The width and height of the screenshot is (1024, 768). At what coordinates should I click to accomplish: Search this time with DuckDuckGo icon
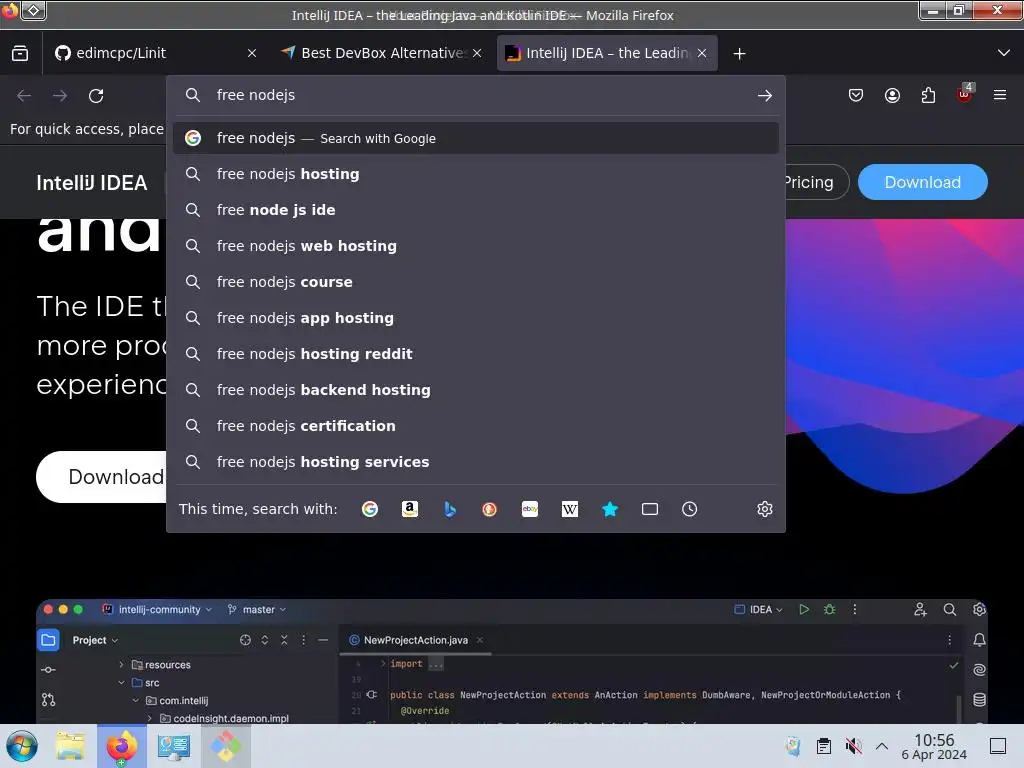(489, 509)
